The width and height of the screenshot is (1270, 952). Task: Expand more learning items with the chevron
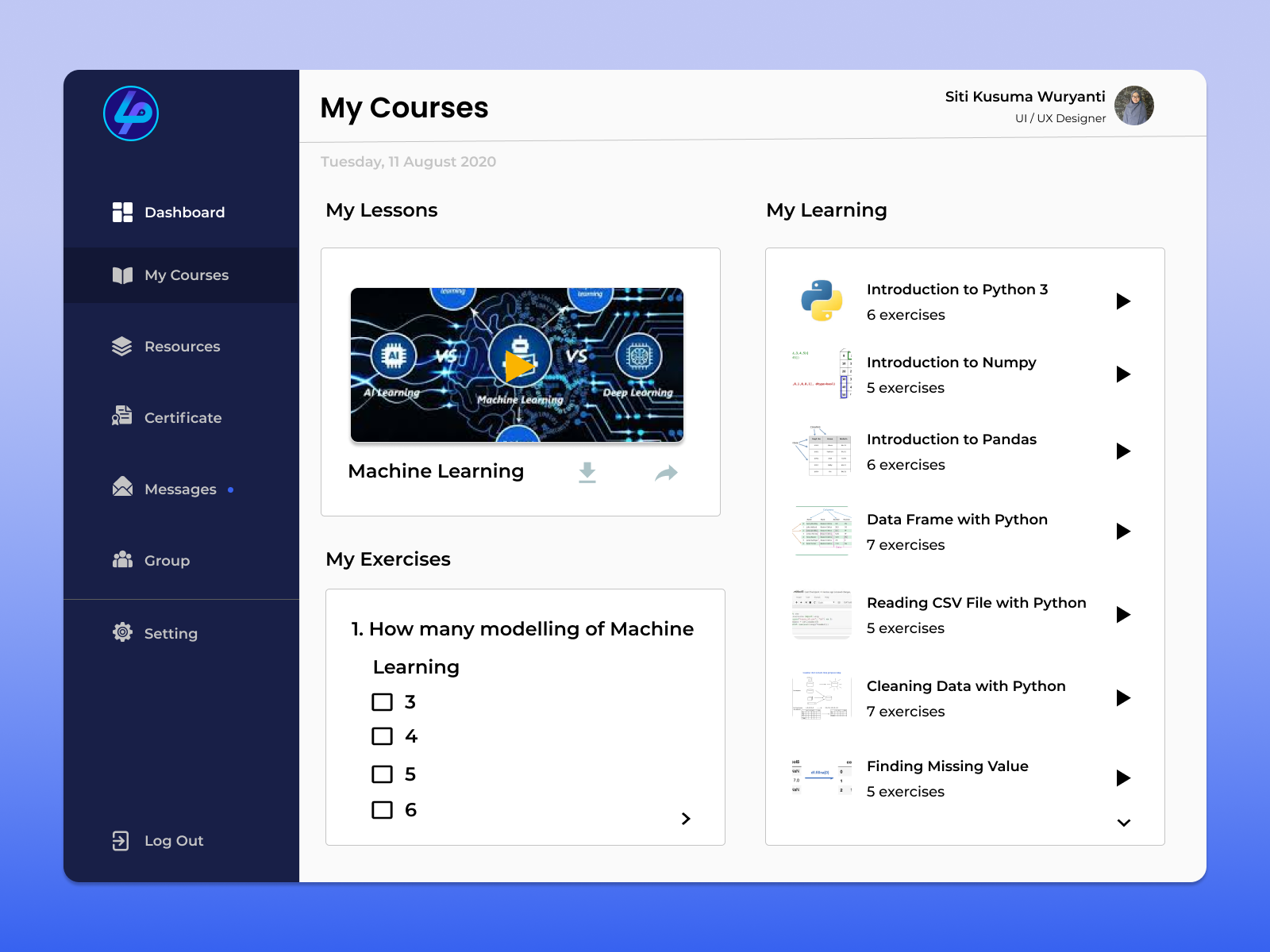click(1124, 823)
